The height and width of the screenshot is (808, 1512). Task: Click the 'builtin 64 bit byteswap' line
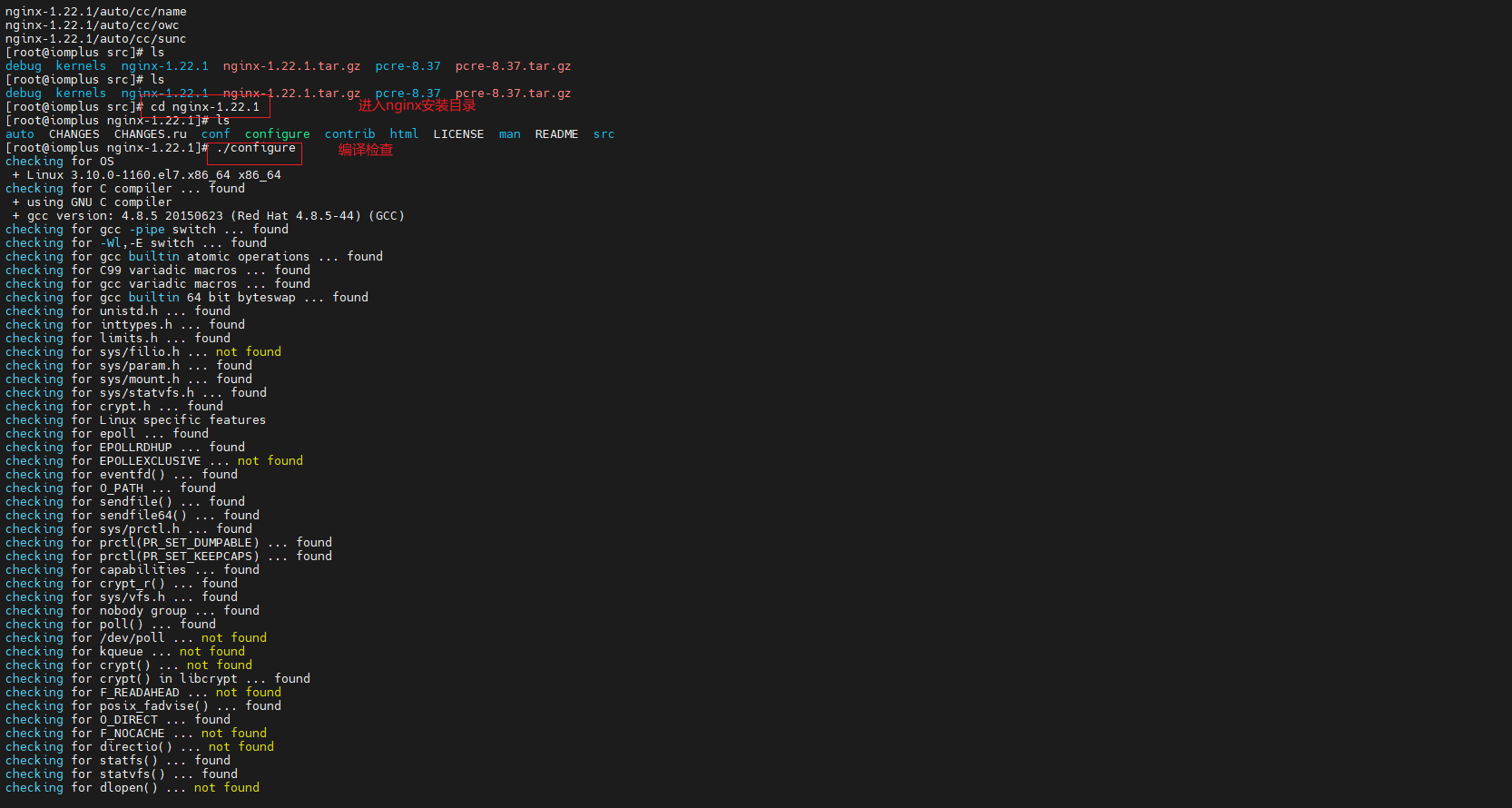tap(187, 298)
